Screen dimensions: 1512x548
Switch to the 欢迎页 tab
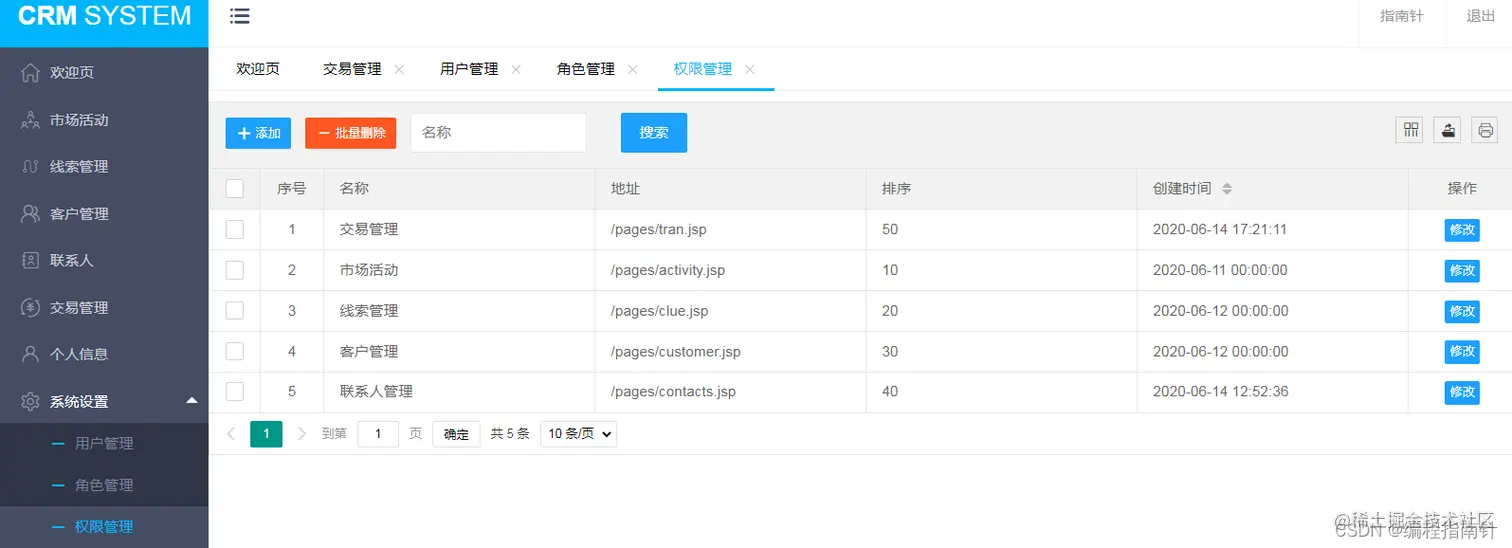[258, 69]
